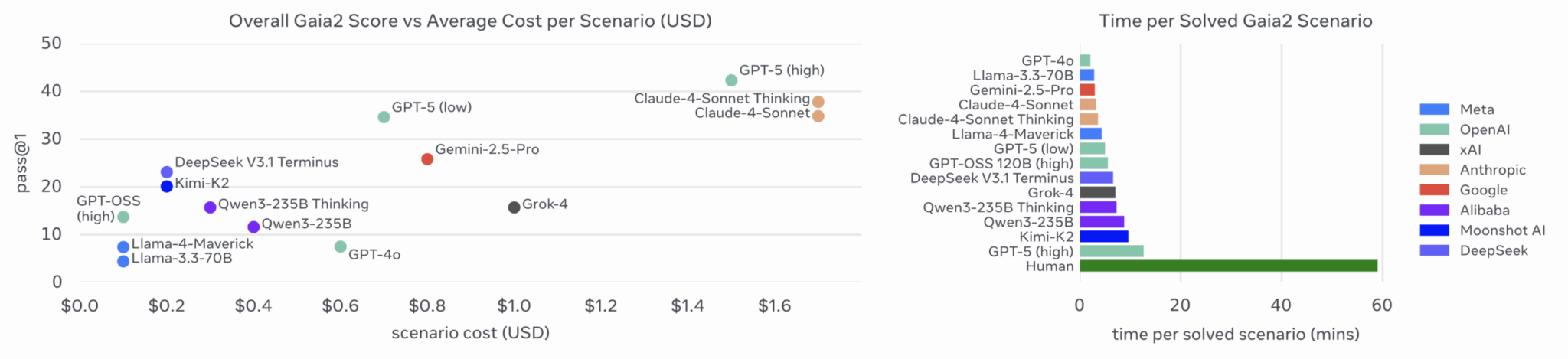
Task: Select the GPT-4o point in scatter plot
Action: coord(341,246)
